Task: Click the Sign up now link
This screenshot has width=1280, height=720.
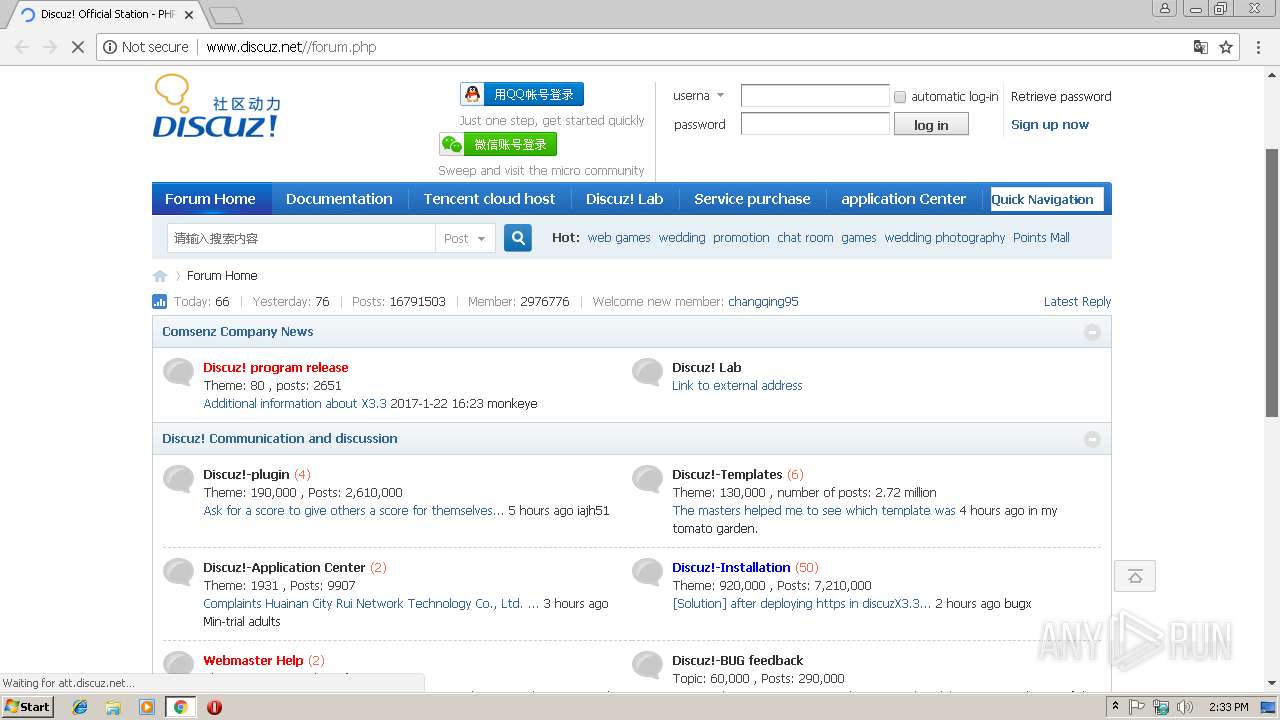Action: [x=1050, y=125]
